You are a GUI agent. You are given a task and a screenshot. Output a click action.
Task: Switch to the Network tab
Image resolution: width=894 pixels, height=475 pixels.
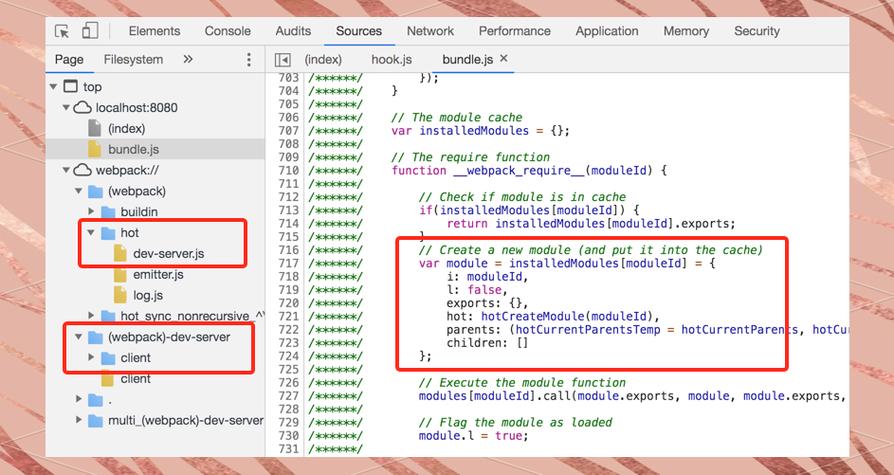(x=430, y=31)
